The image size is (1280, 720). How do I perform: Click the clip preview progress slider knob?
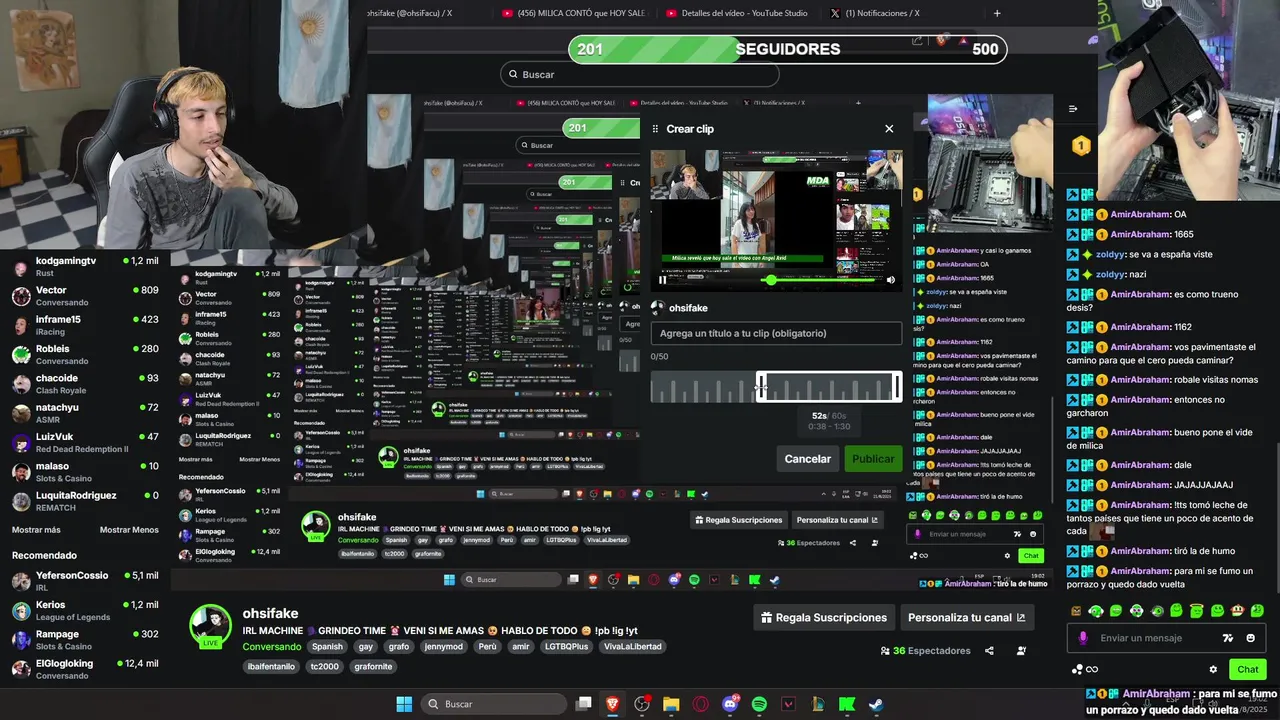pos(770,280)
